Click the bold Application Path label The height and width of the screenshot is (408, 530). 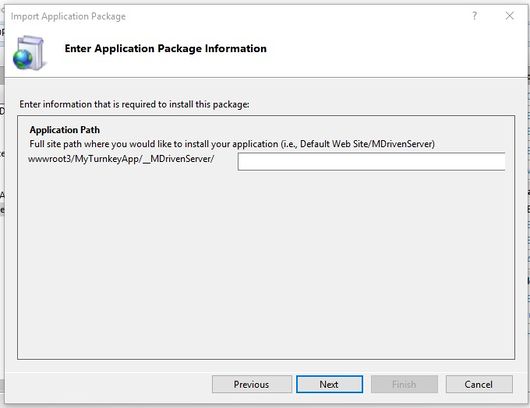click(65, 130)
